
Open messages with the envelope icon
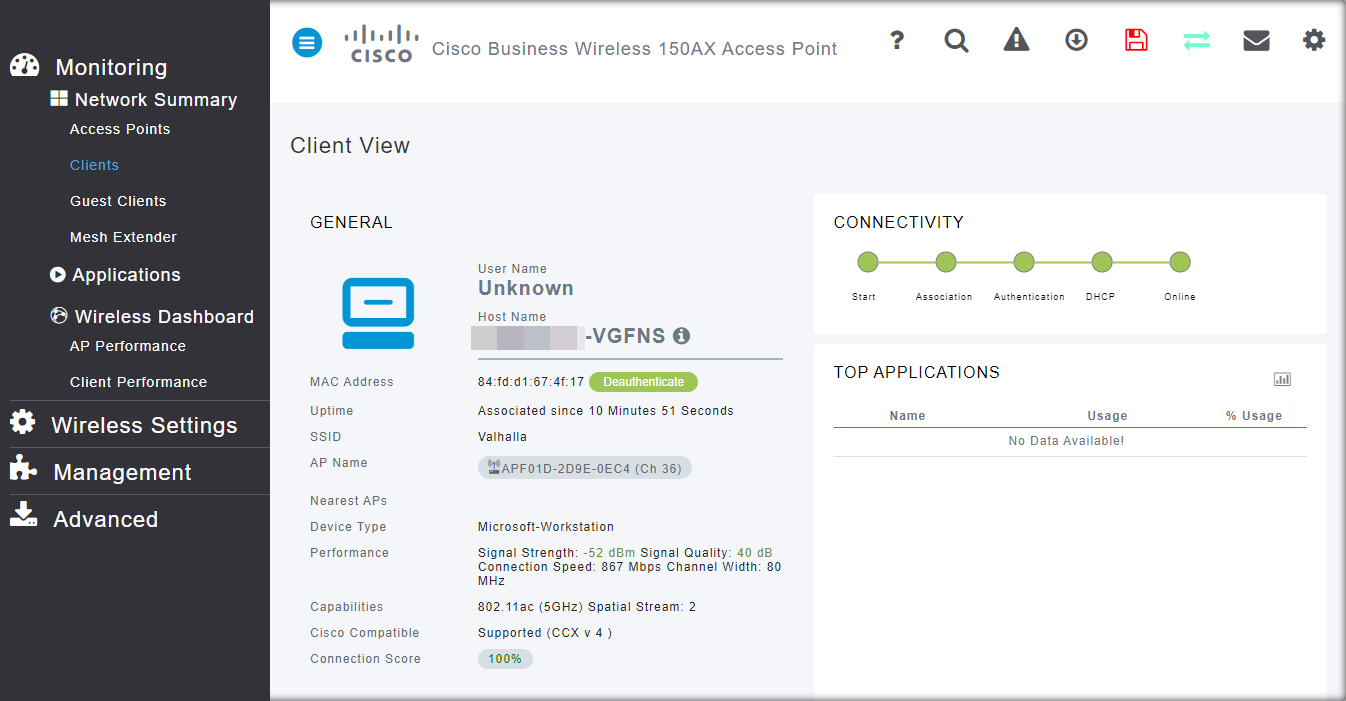(1256, 40)
